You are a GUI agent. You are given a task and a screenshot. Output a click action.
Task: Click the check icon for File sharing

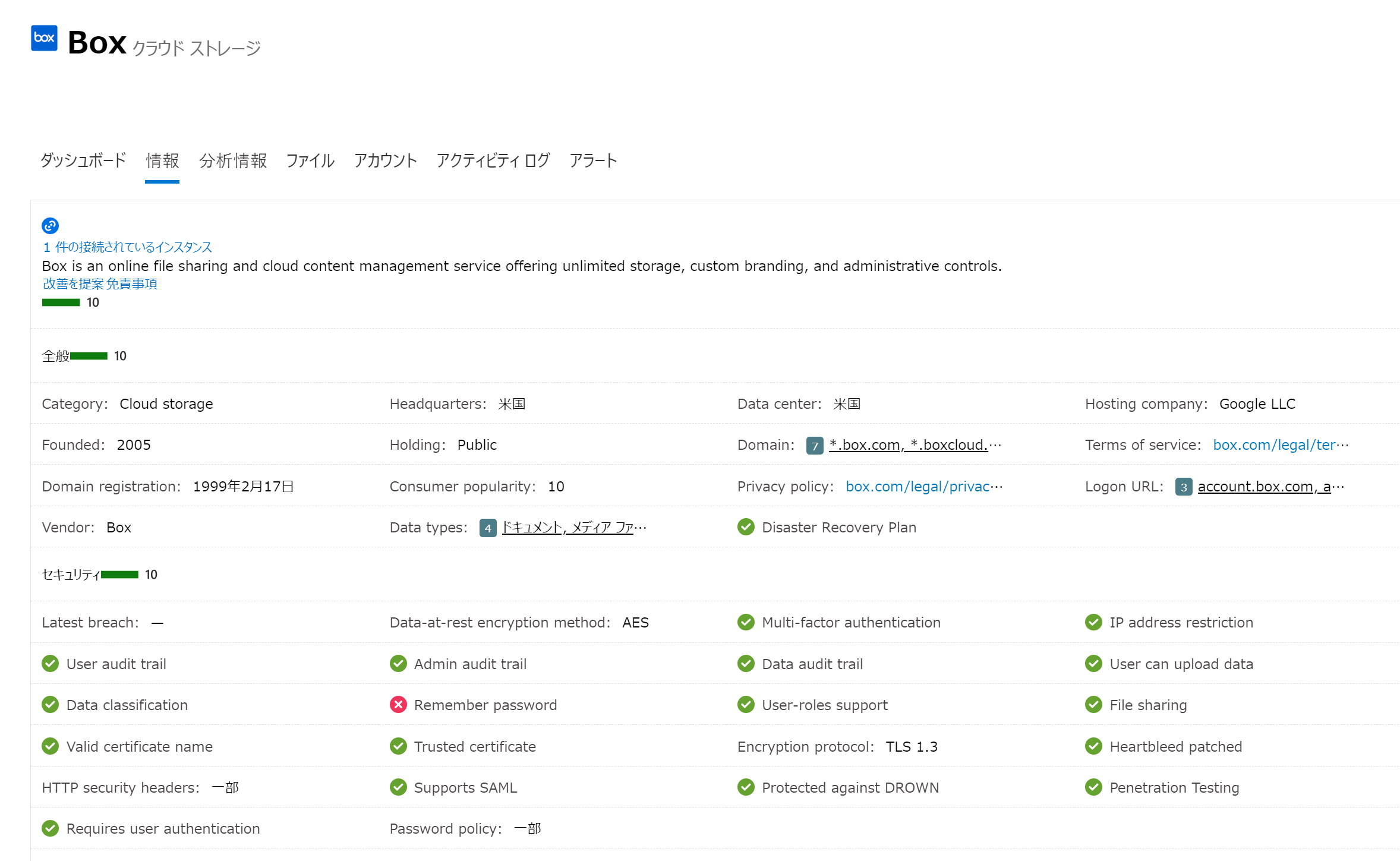click(x=1094, y=705)
